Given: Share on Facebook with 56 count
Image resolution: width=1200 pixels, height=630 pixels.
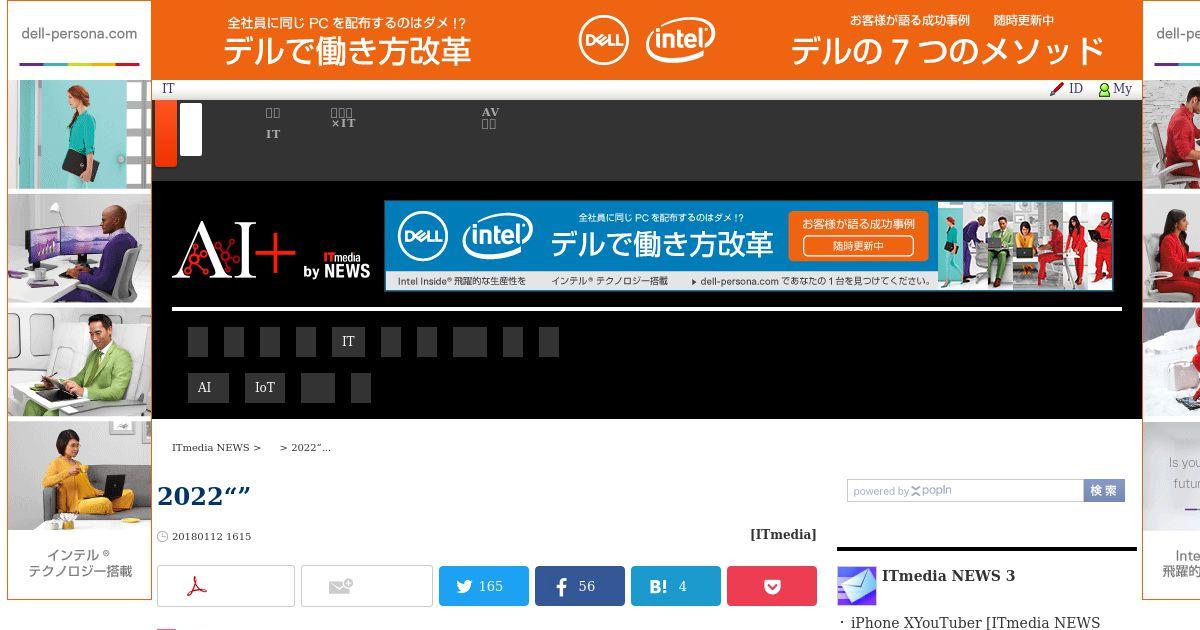Looking at the screenshot, I should (x=580, y=586).
